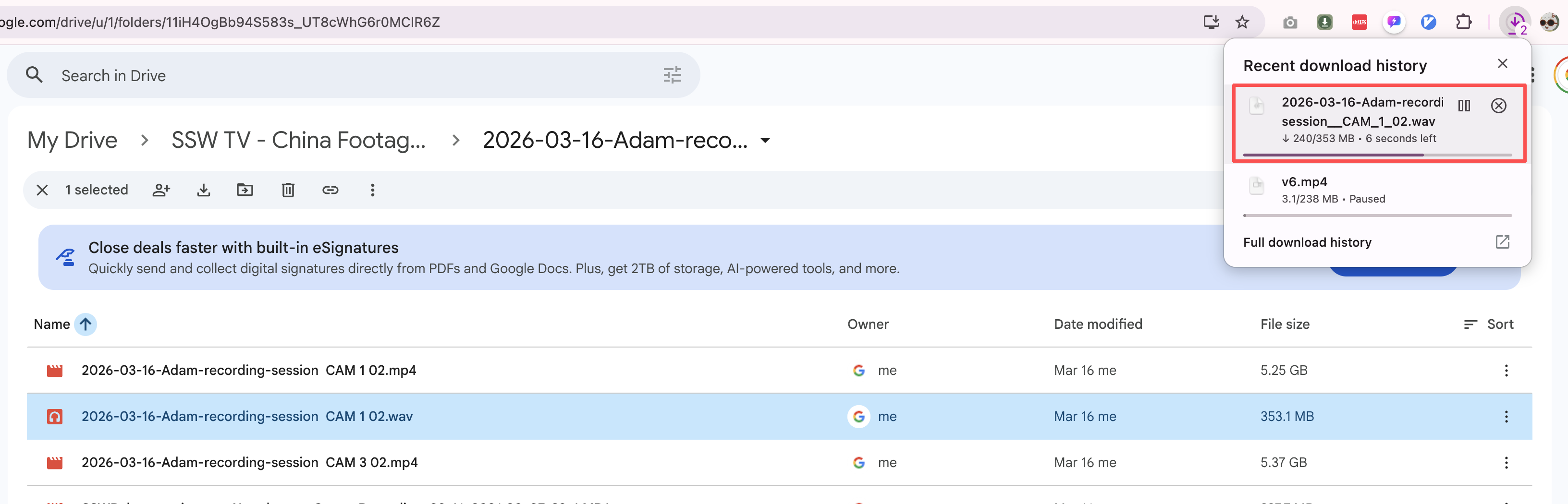The width and height of the screenshot is (1568, 504).
Task: Move the selected file to another folder
Action: (x=245, y=190)
